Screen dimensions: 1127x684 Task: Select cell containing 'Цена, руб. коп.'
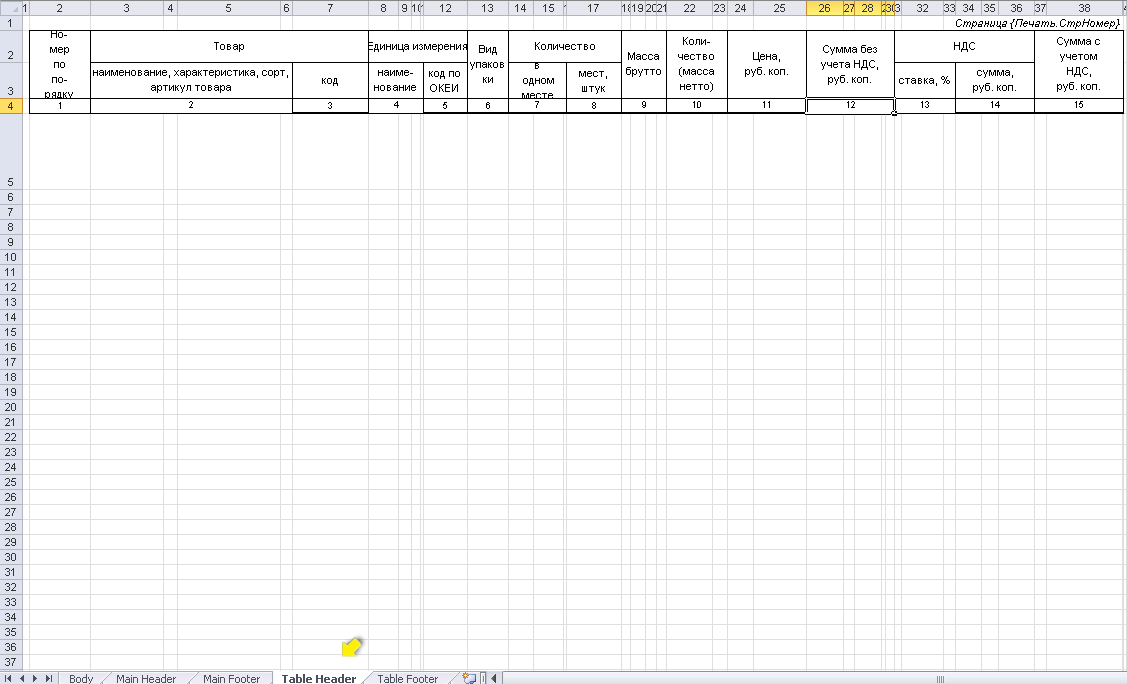click(x=766, y=64)
